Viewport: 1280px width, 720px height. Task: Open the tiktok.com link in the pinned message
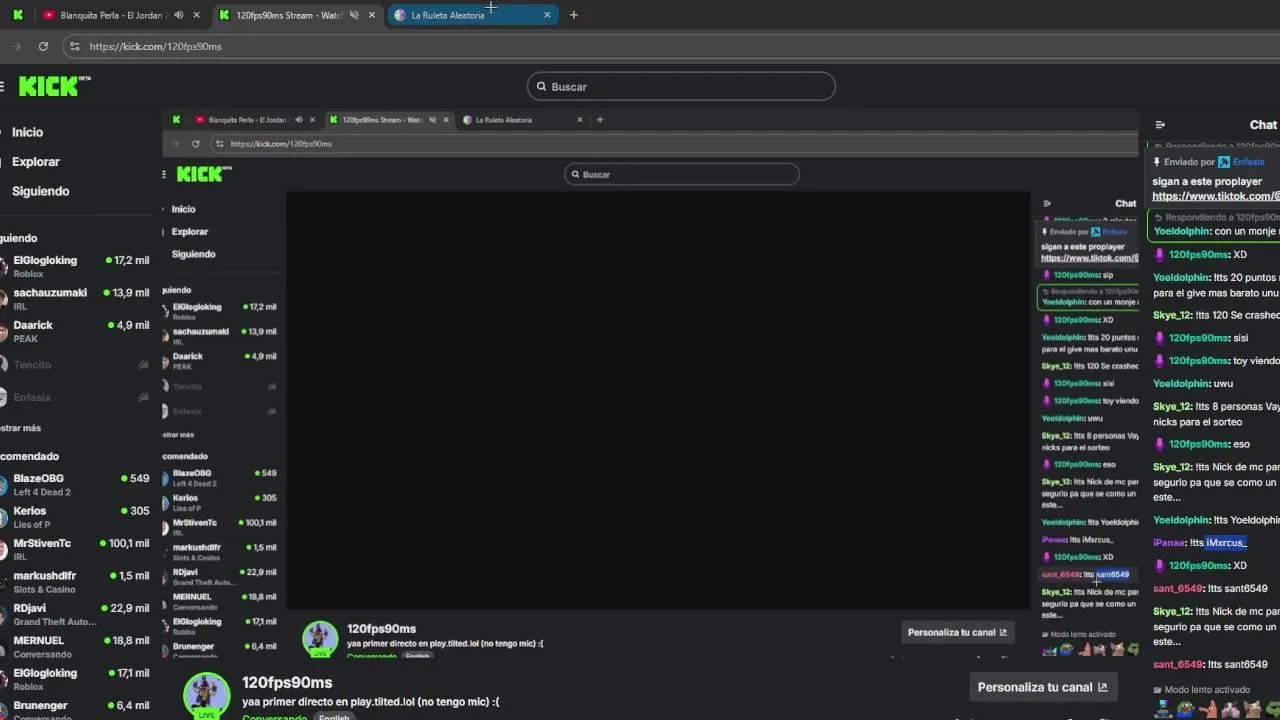coord(1216,196)
